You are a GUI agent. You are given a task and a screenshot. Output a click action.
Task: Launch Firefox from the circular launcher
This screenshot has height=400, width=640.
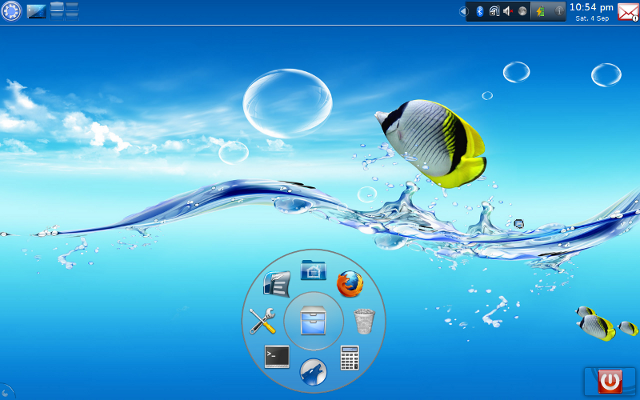pos(350,283)
